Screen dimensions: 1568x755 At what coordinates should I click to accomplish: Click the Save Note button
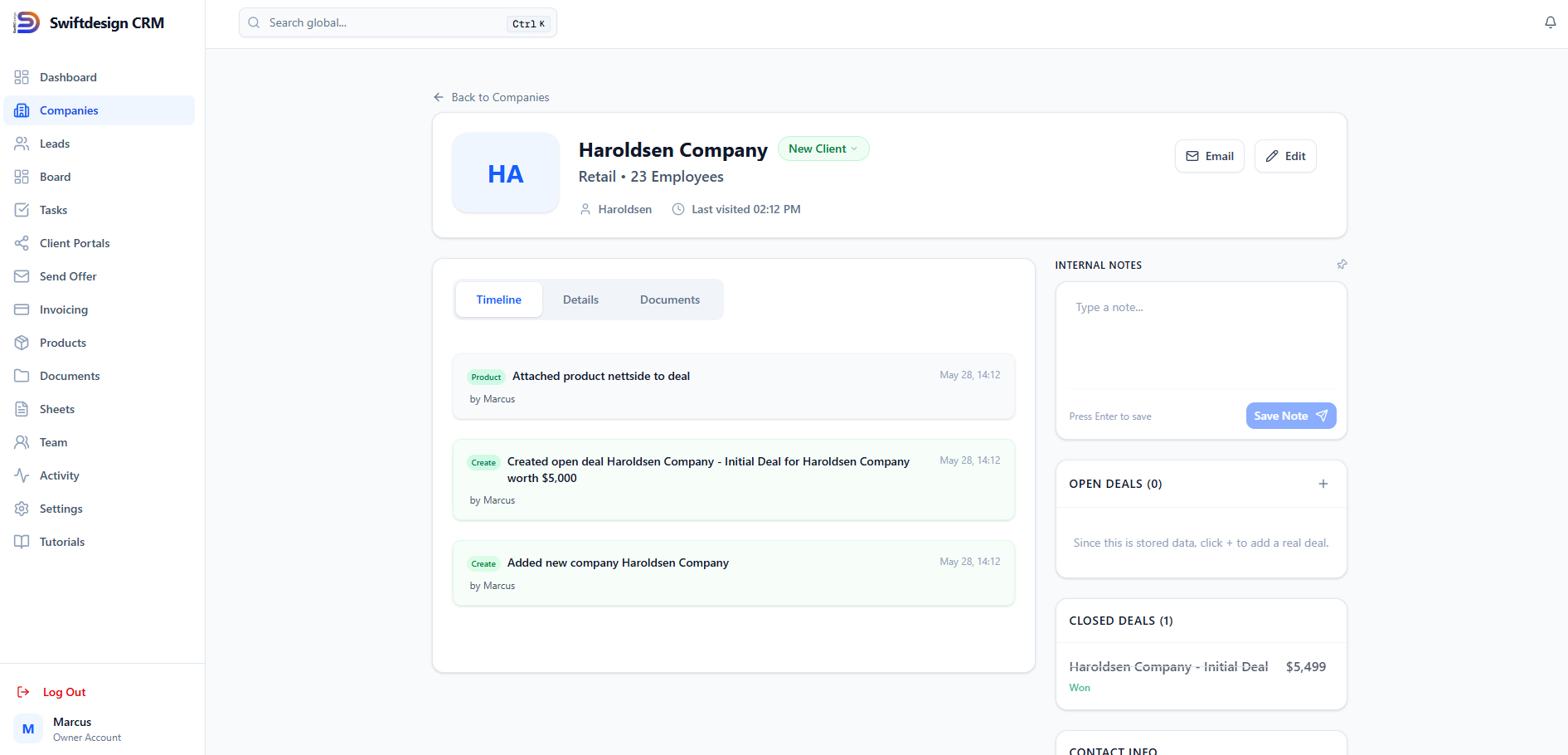(x=1291, y=416)
